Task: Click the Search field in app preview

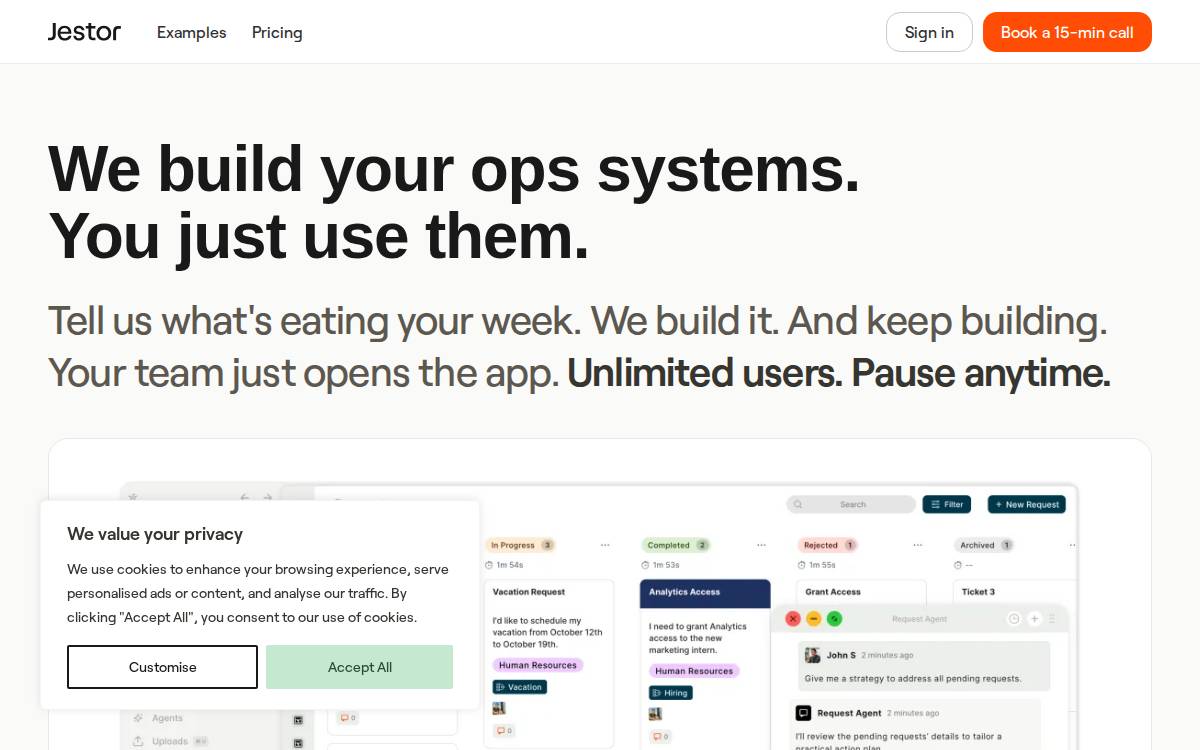Action: pyautogui.click(x=851, y=505)
